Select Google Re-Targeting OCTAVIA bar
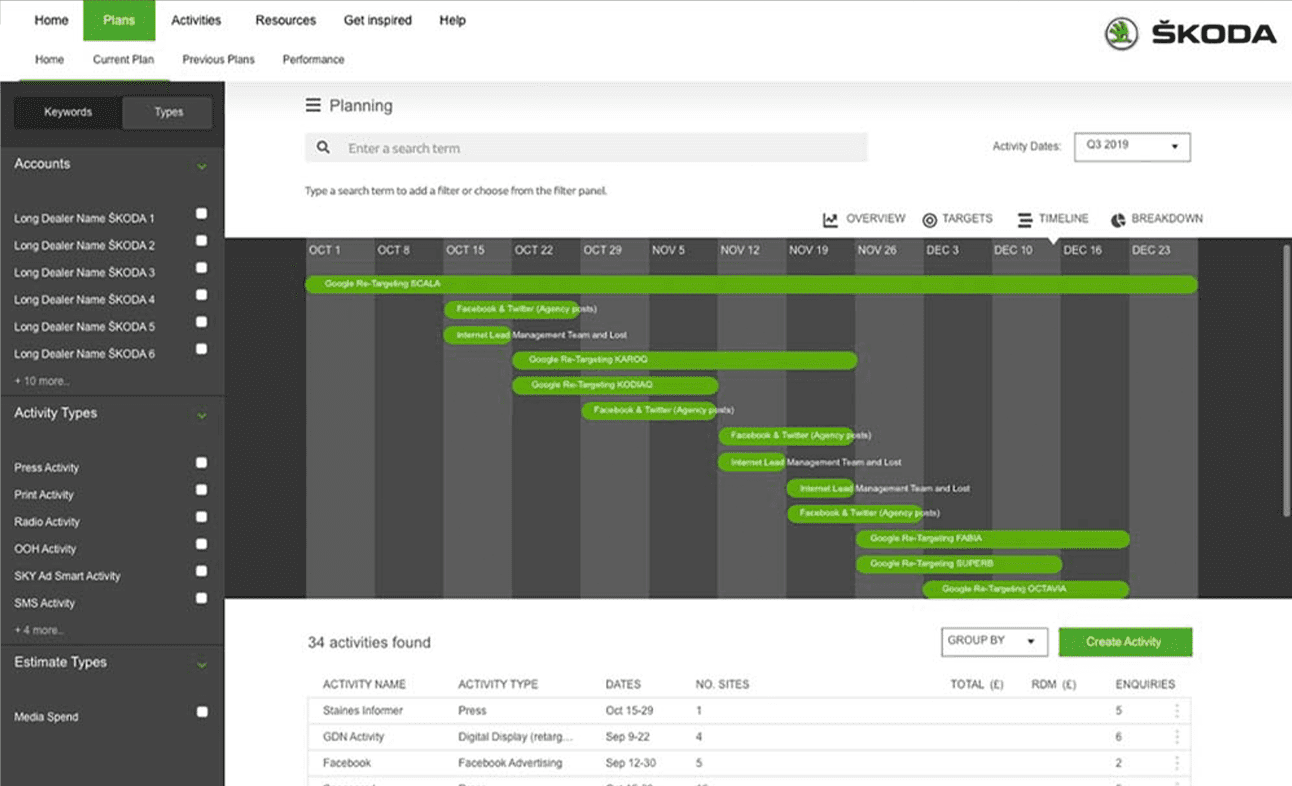Image resolution: width=1292 pixels, height=786 pixels. pos(1025,589)
